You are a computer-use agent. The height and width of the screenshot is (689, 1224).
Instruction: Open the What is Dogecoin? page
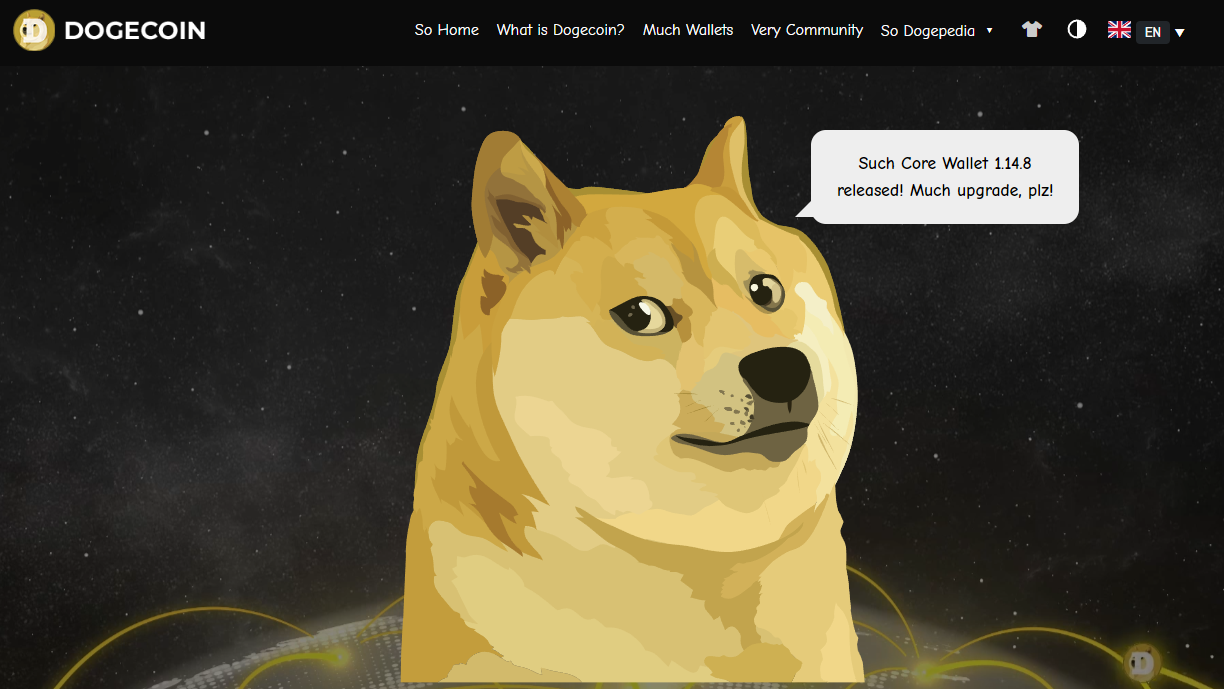tap(560, 30)
